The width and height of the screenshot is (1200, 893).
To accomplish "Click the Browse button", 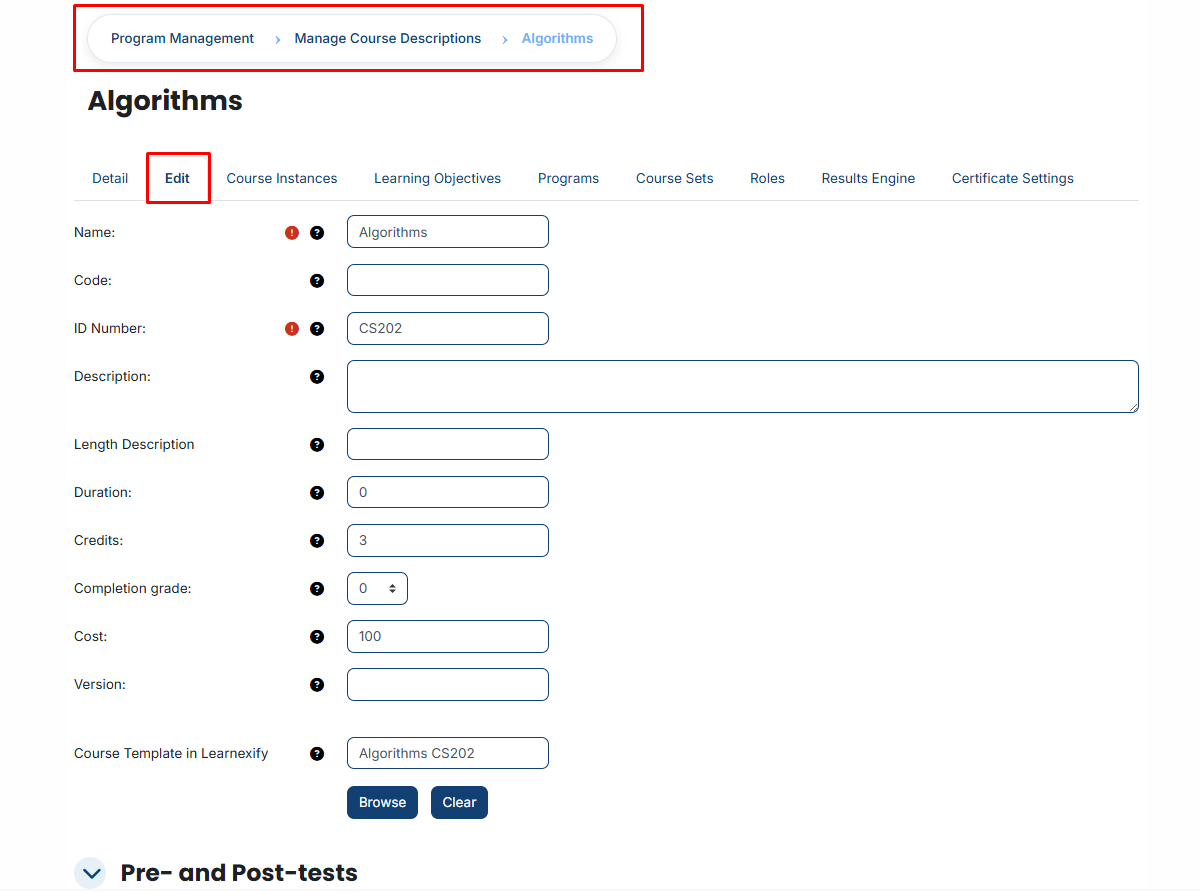I will tap(382, 803).
